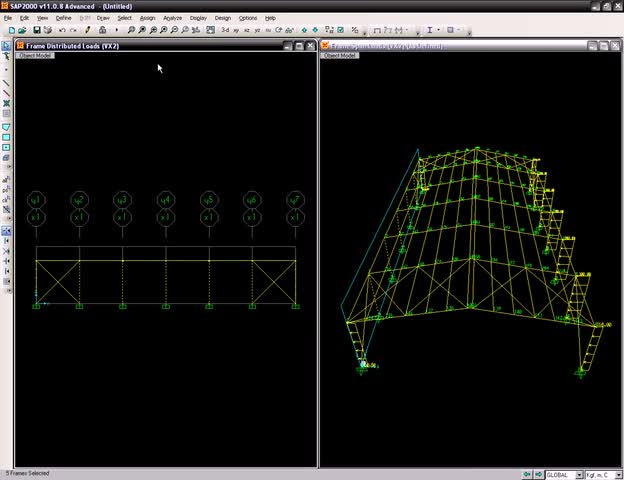Activate the Frame Distributed Loads (VX2) window title
The image size is (624, 480).
(x=73, y=46)
